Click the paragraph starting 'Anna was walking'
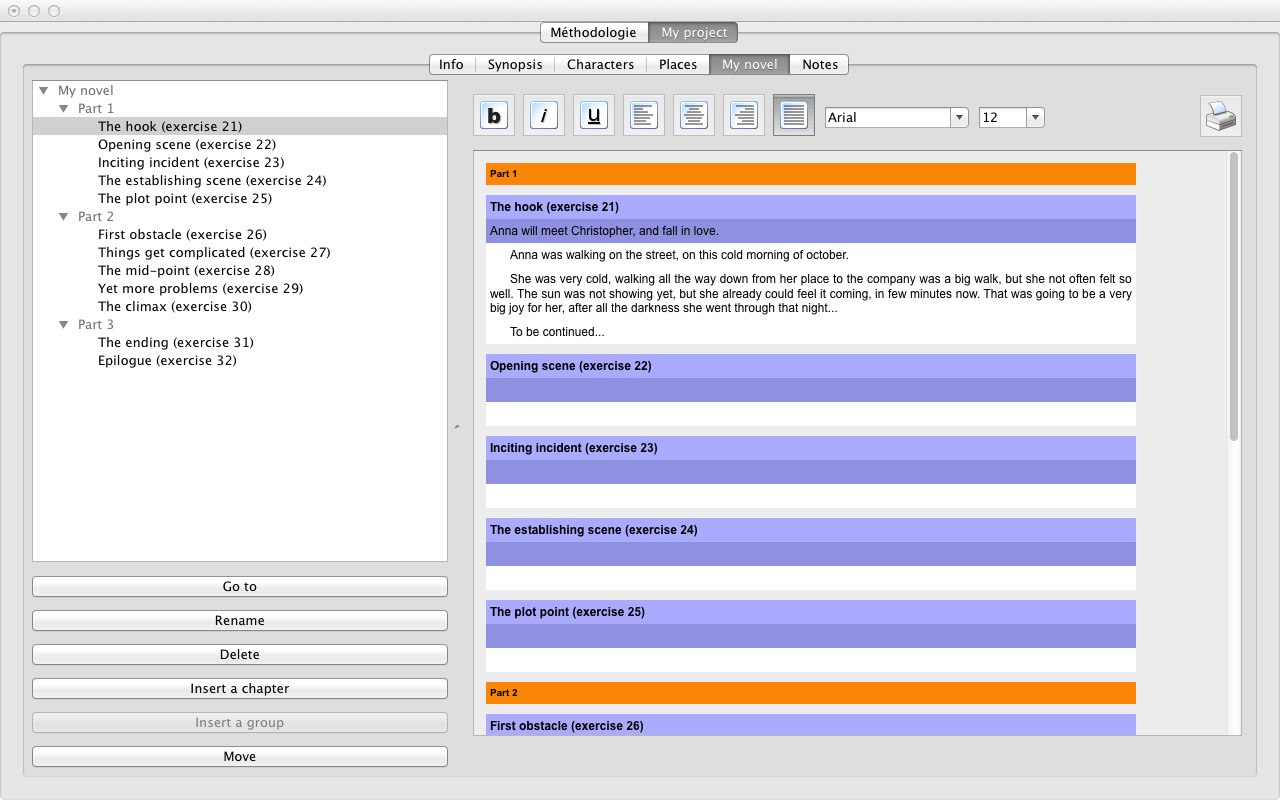The image size is (1280, 800). click(x=679, y=255)
